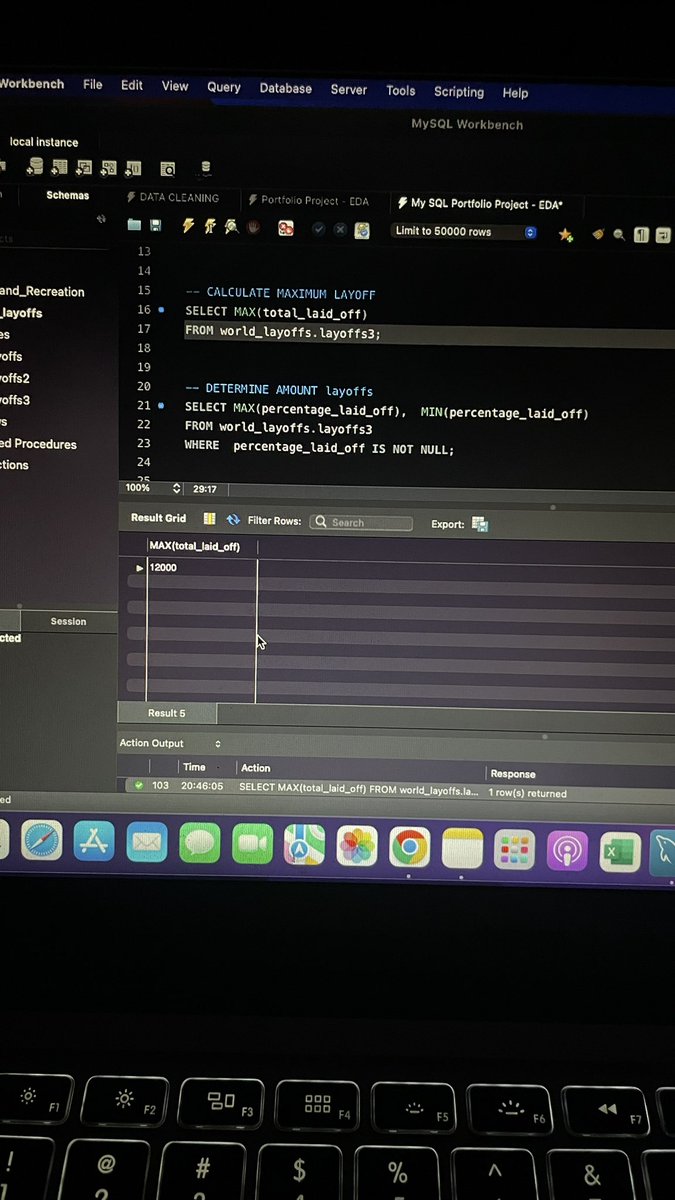Open Google Chrome from the Dock
The height and width of the screenshot is (1200, 675).
pyautogui.click(x=409, y=847)
